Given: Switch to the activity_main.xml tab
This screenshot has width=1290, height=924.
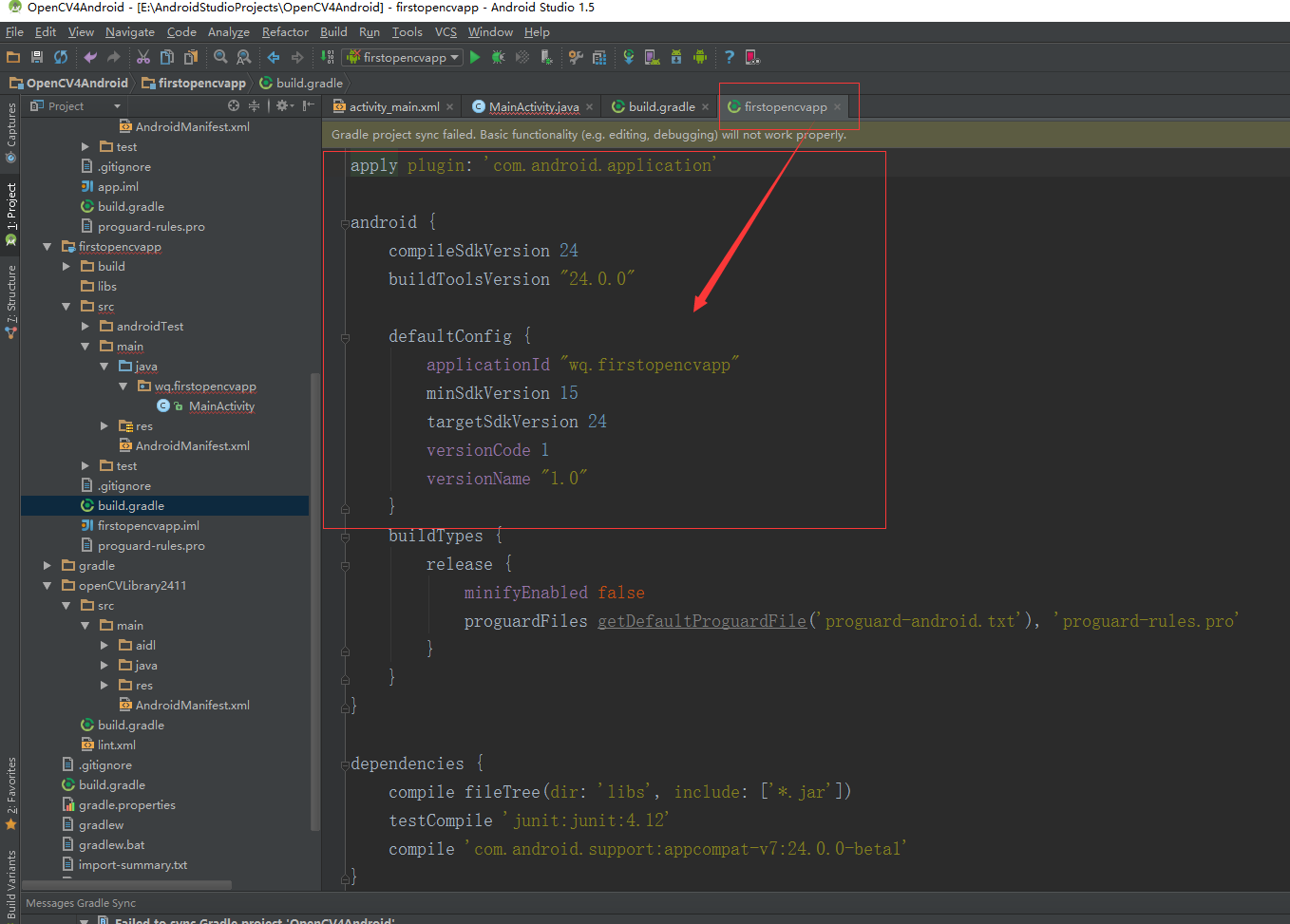Looking at the screenshot, I should click(x=394, y=106).
